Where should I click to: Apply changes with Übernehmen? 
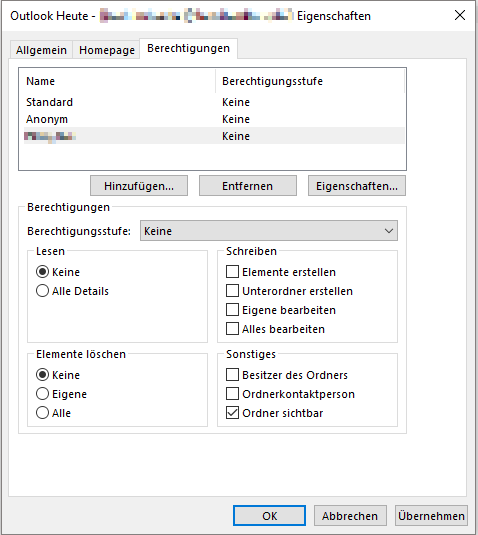[x=431, y=516]
